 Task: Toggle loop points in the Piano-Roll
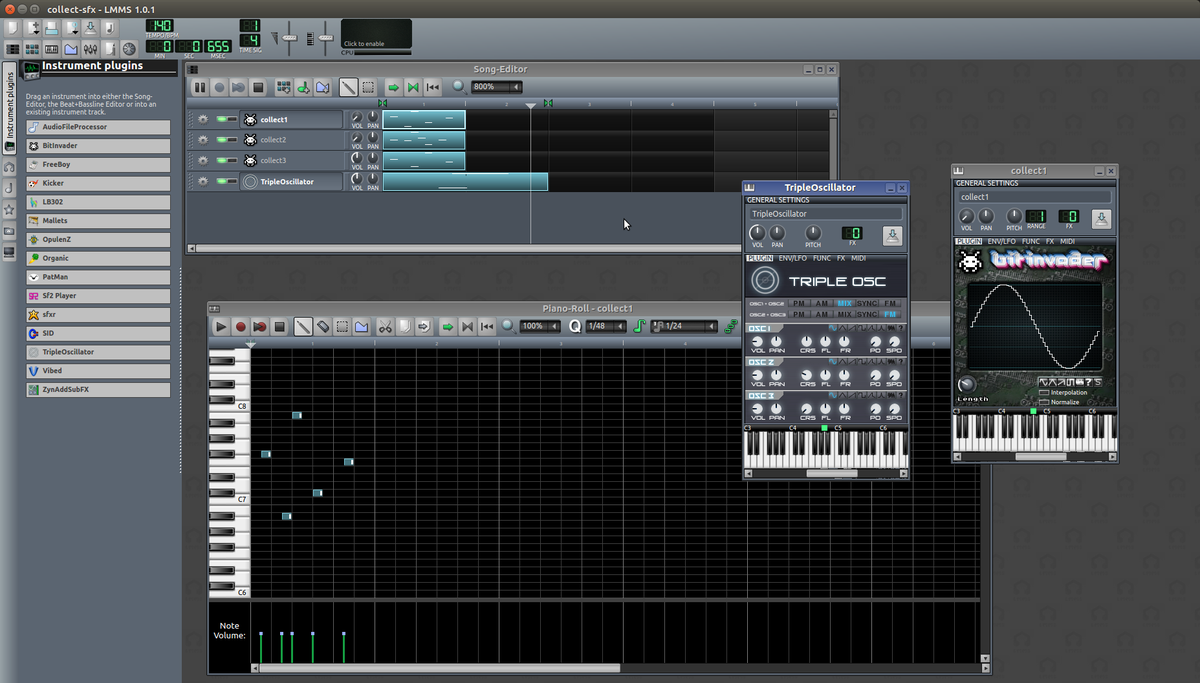pyautogui.click(x=467, y=326)
